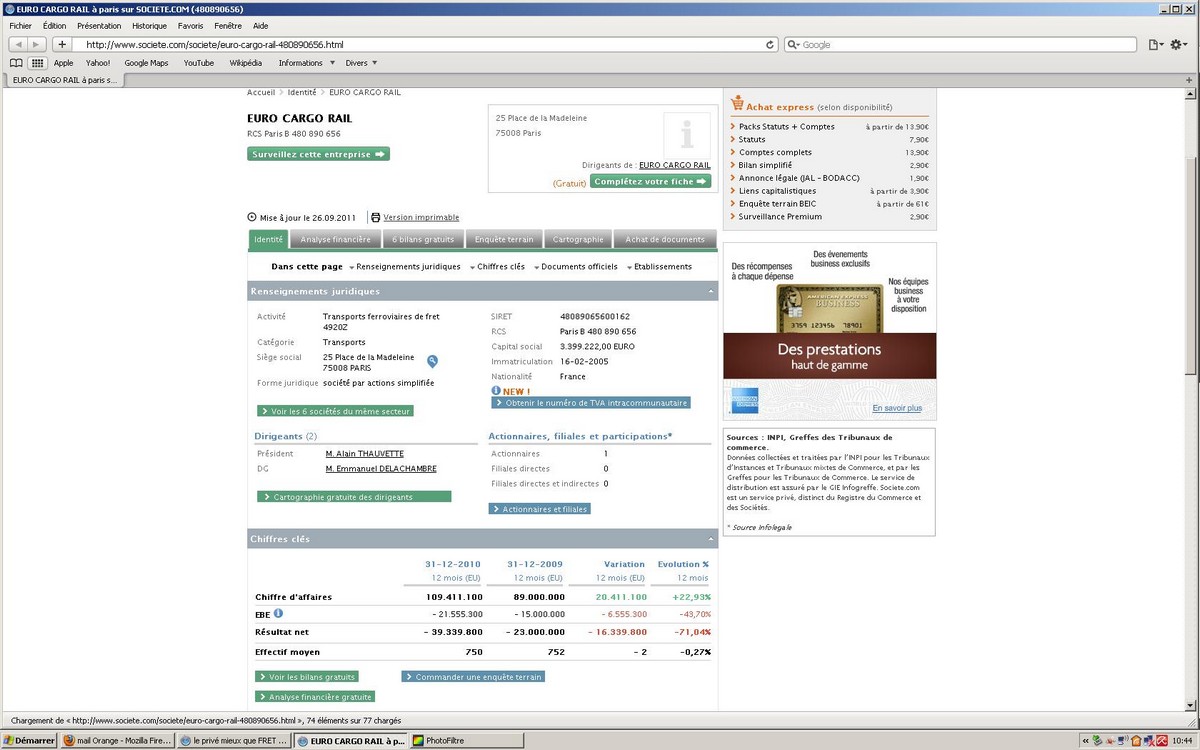Jump to Renseignements juridiques anchor

point(408,267)
